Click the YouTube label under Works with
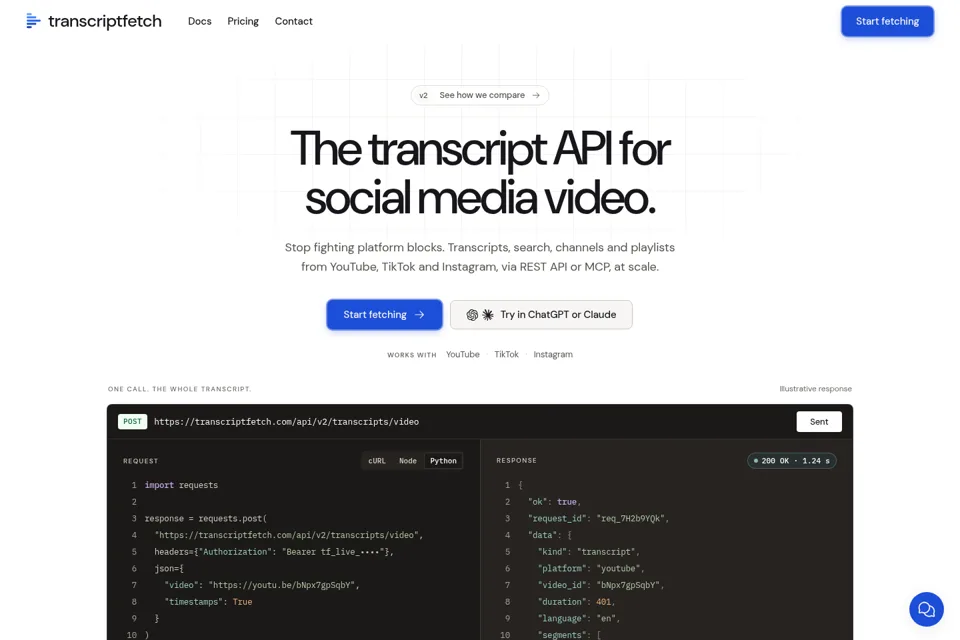 click(x=462, y=355)
